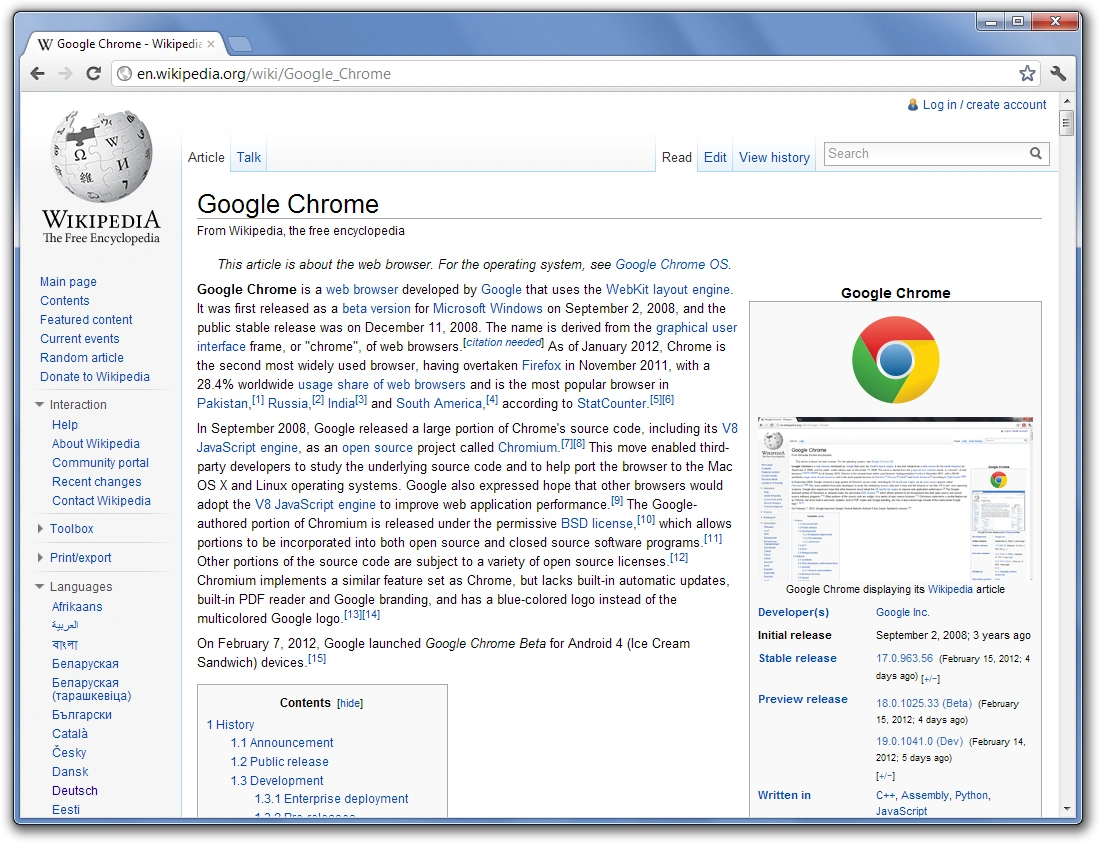Toggle the stable release version history [+/-]
Viewport: 1101px width, 844px height.
(x=929, y=677)
